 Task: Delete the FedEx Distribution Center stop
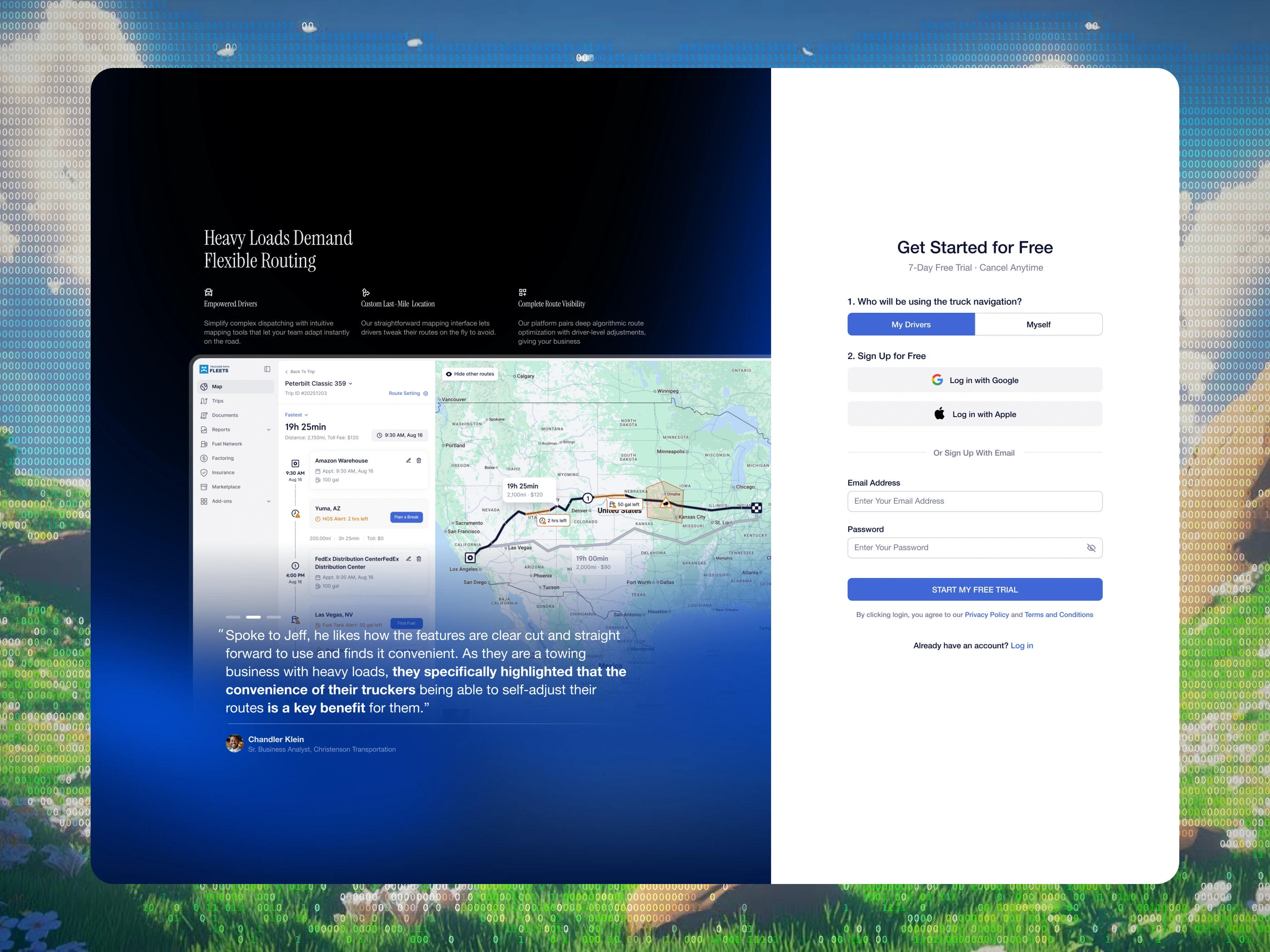click(419, 559)
